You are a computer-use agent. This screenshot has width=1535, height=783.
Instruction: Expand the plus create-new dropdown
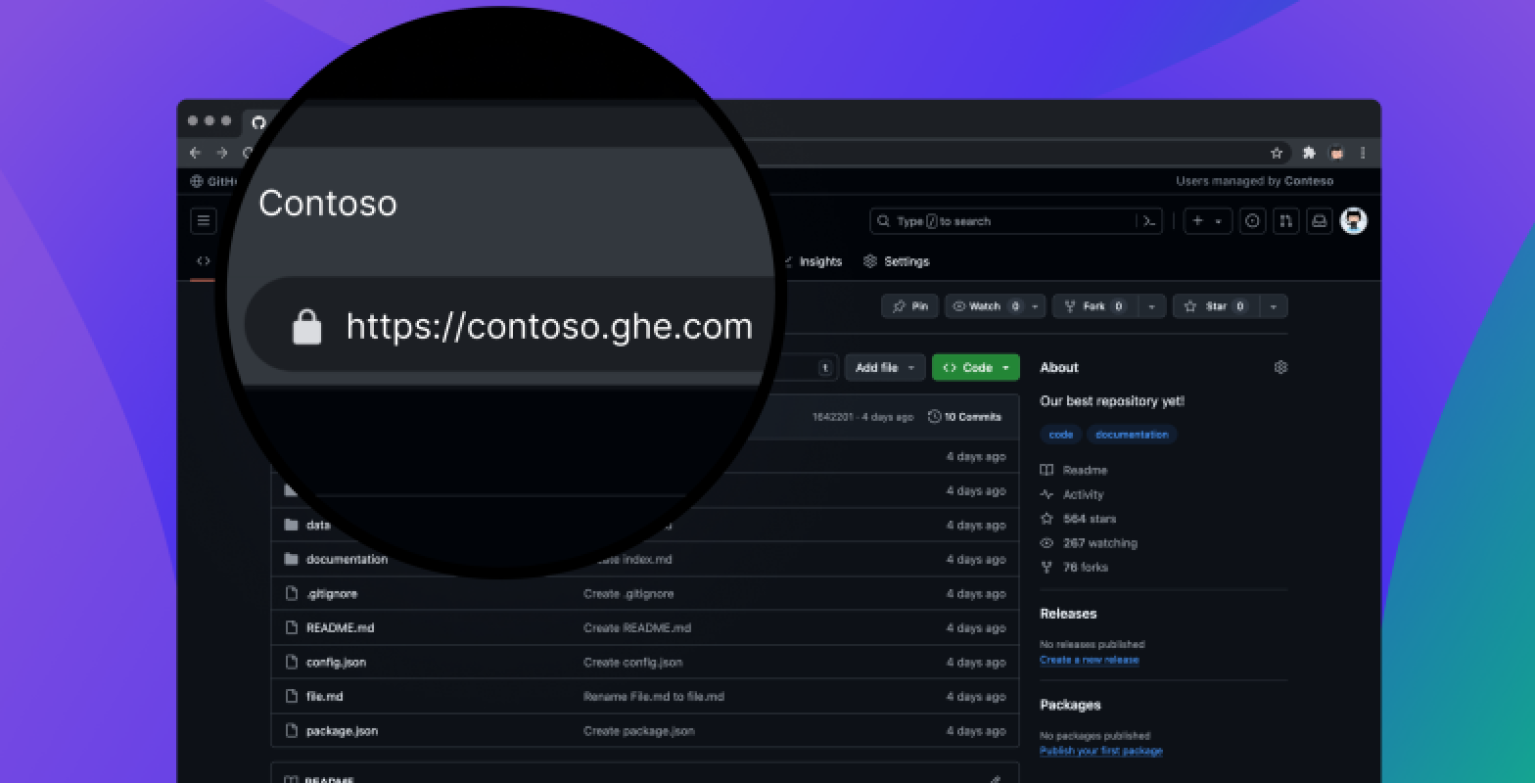[1207, 221]
